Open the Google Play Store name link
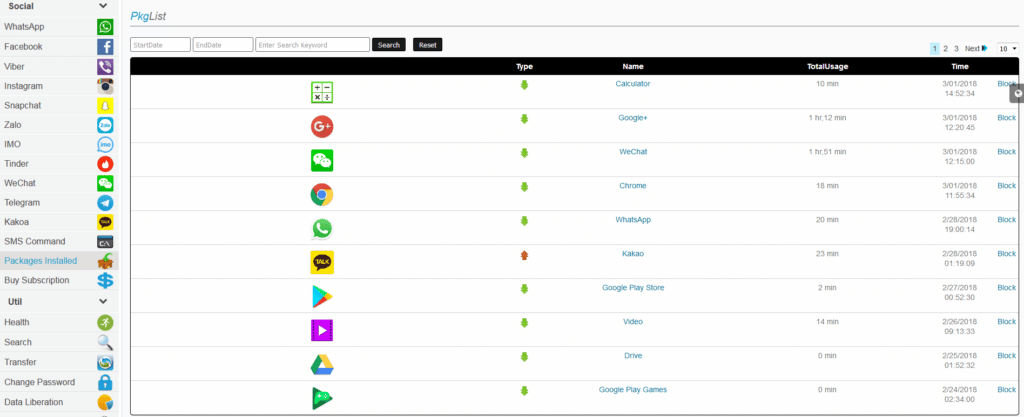 [x=633, y=287]
